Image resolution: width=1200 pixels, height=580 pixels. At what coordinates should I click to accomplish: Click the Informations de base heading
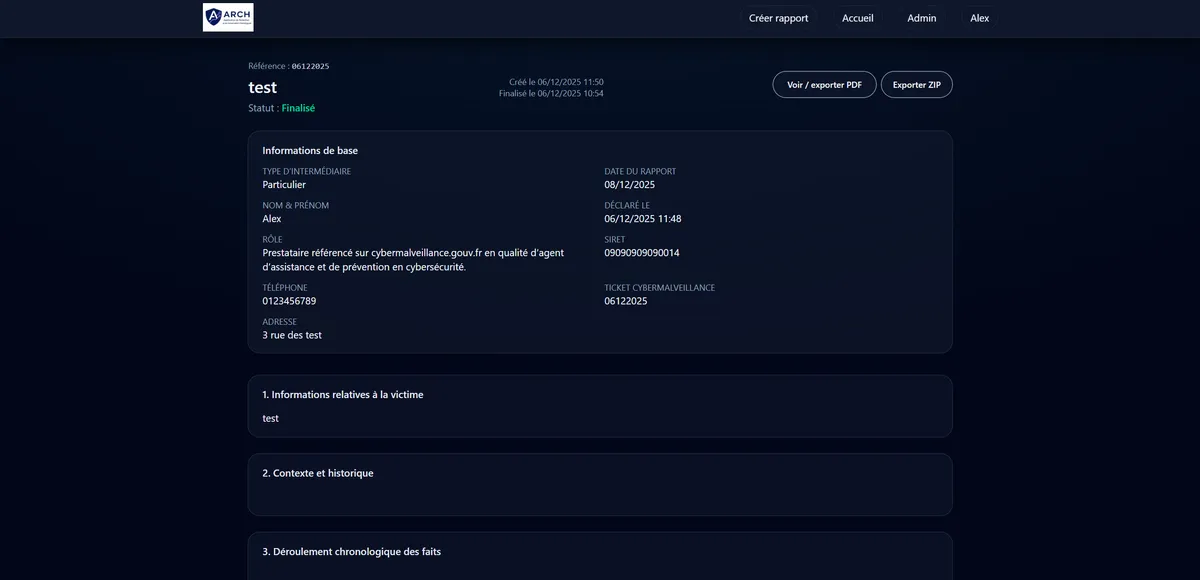coord(310,151)
